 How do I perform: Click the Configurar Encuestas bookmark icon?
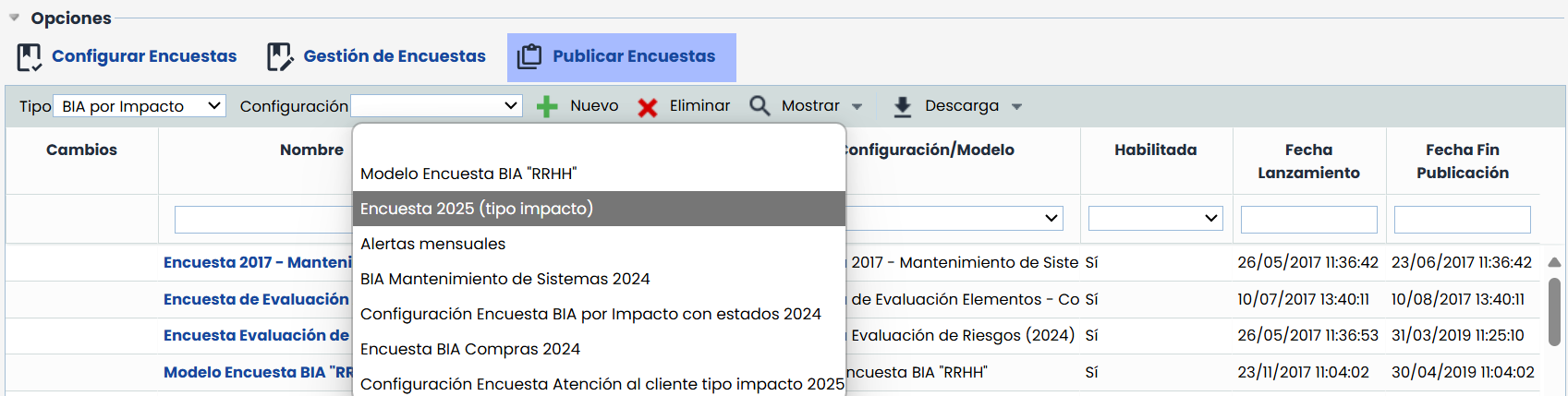click(30, 57)
